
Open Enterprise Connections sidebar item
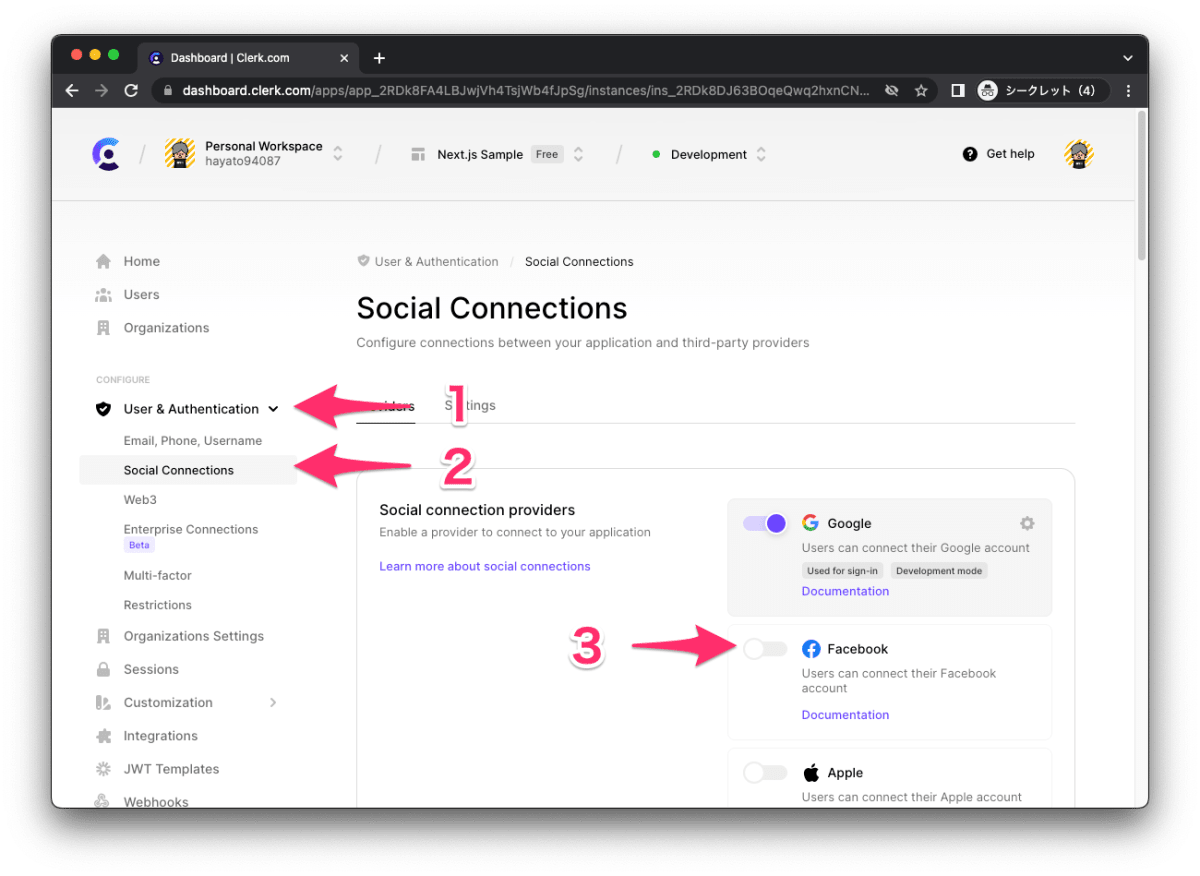(x=191, y=529)
